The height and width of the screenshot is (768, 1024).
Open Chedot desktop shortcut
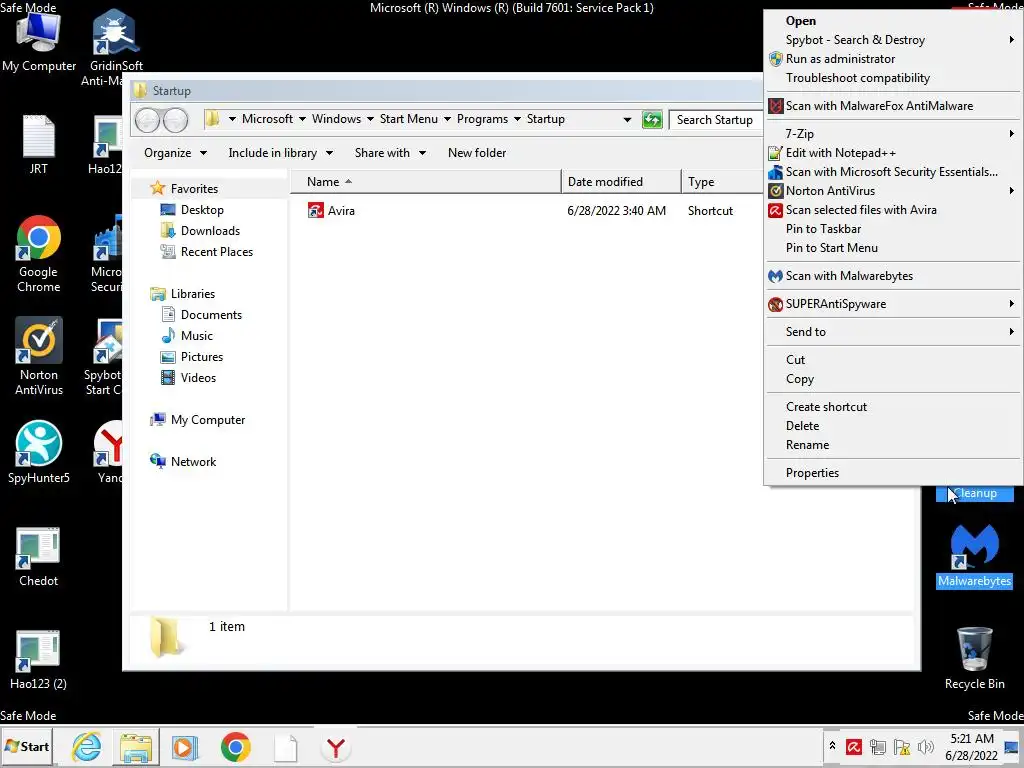point(39,557)
